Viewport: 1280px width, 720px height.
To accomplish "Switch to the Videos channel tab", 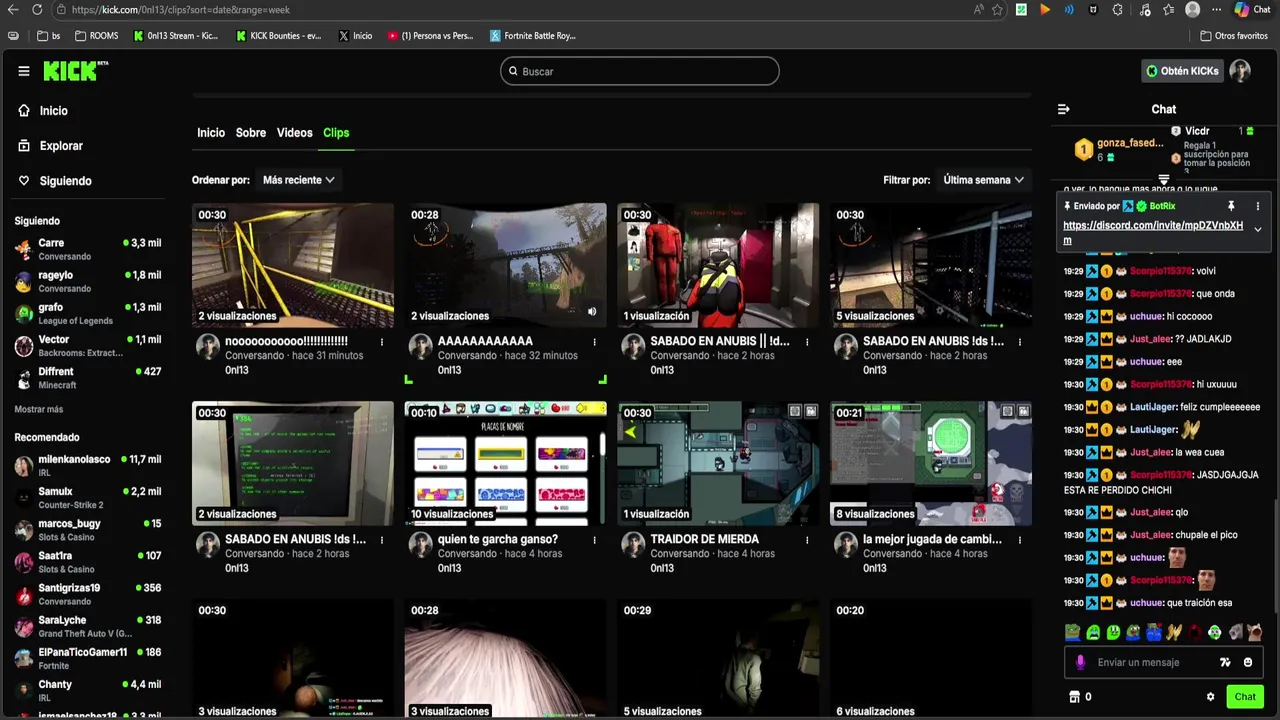I will (x=295, y=133).
